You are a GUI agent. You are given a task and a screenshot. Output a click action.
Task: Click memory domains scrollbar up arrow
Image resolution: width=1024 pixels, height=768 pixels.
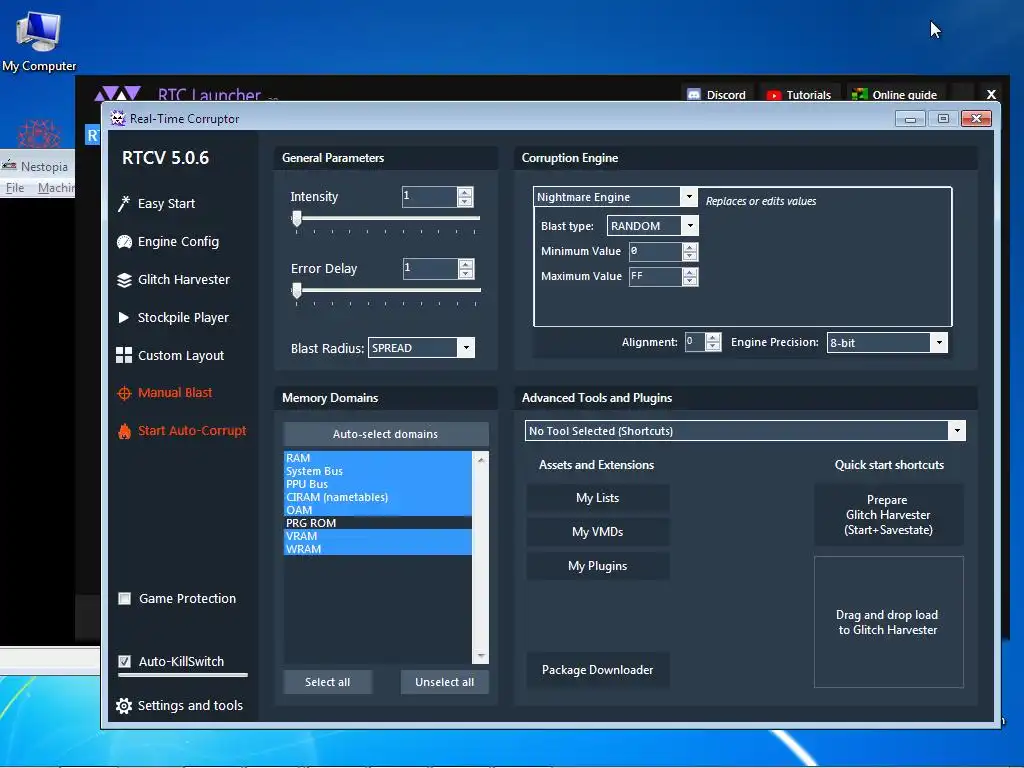pos(481,460)
